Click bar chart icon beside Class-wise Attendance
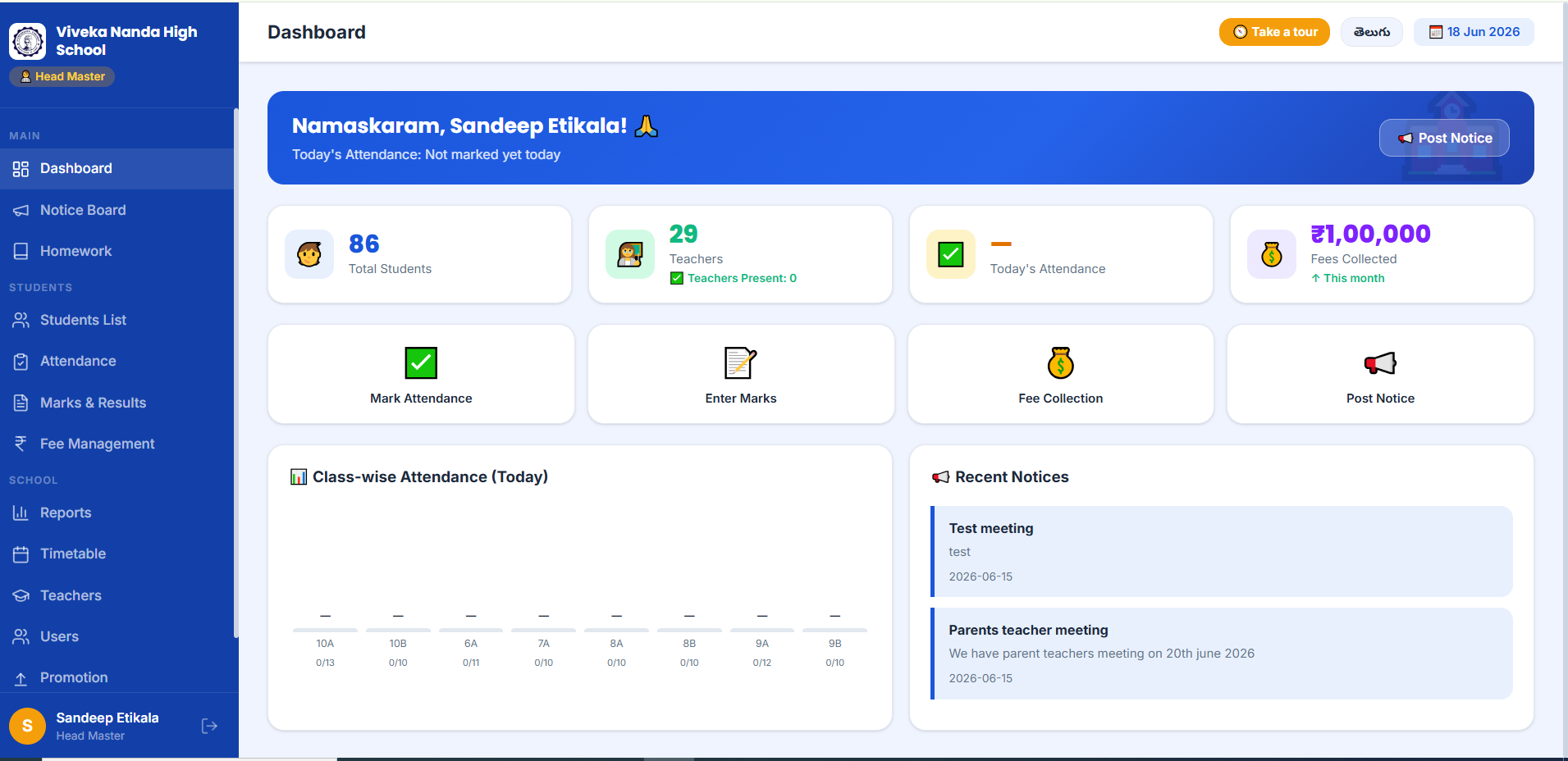Image resolution: width=1568 pixels, height=761 pixels. [299, 477]
